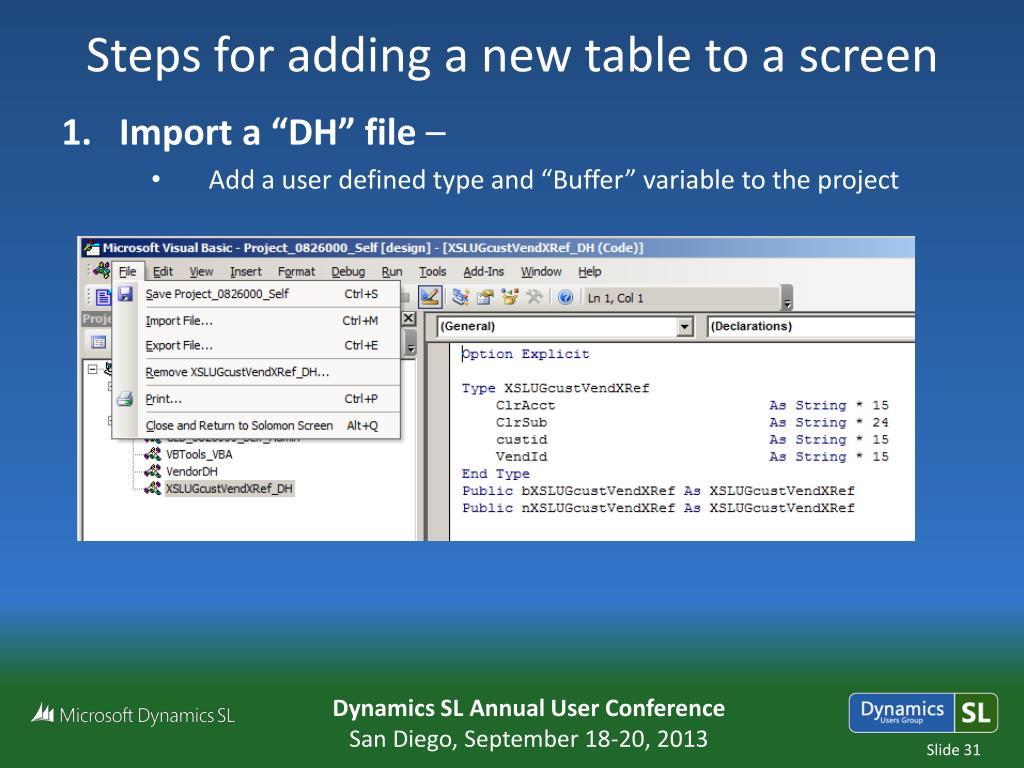
Task: Click the Toolbox hammer-and-wrench icon
Action: pyautogui.click(x=534, y=297)
